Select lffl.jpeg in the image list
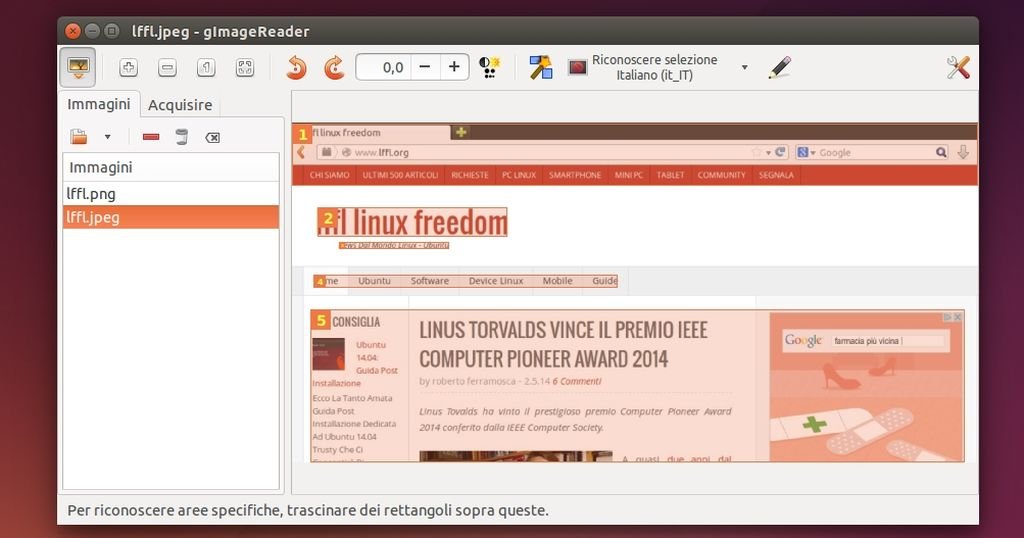This screenshot has height=538, width=1024. (170, 217)
